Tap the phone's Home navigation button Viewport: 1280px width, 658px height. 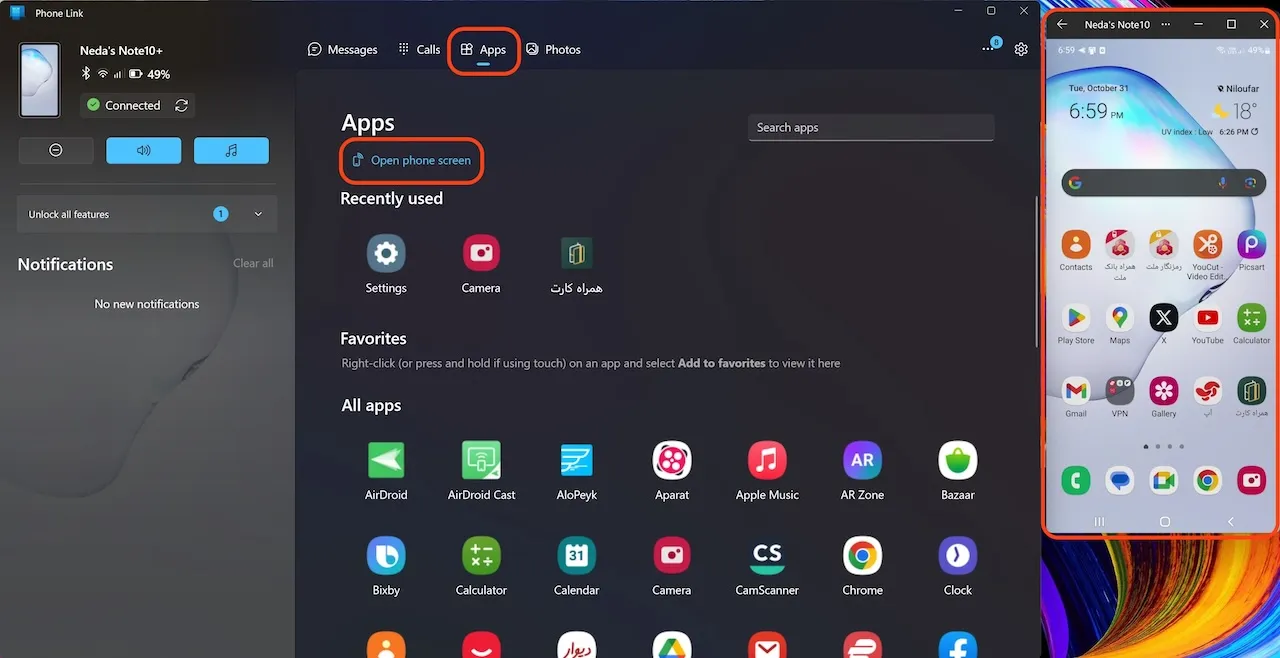[1164, 522]
